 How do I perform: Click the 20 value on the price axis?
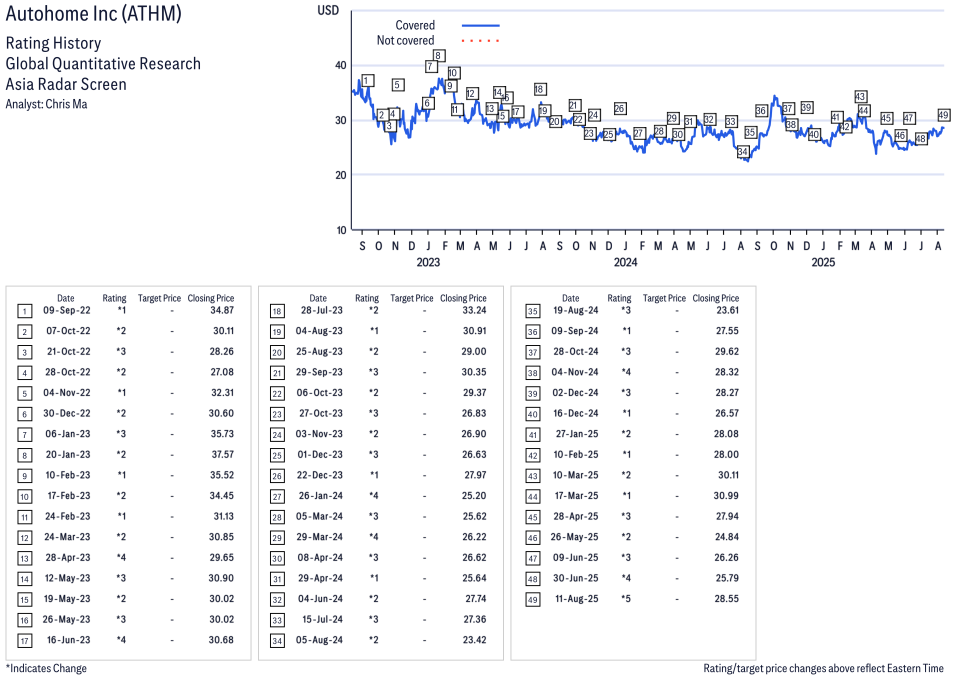coord(340,175)
